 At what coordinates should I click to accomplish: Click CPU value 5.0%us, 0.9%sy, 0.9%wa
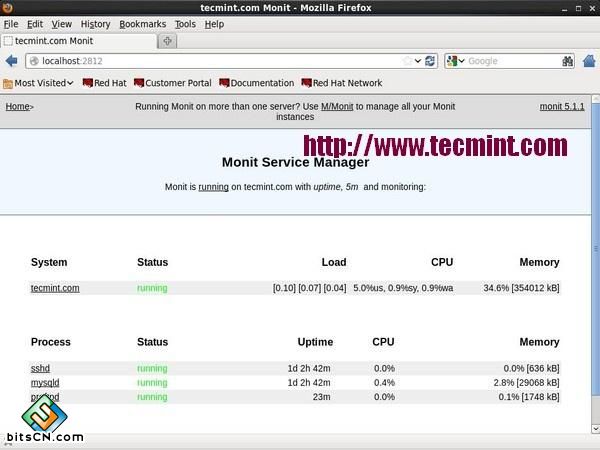tap(403, 288)
